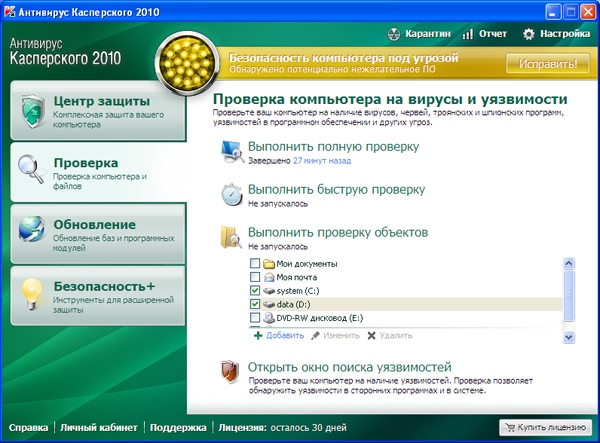The image size is (600, 443).
Task: Click the object list scrollbar thumb
Action: pyautogui.click(x=569, y=295)
